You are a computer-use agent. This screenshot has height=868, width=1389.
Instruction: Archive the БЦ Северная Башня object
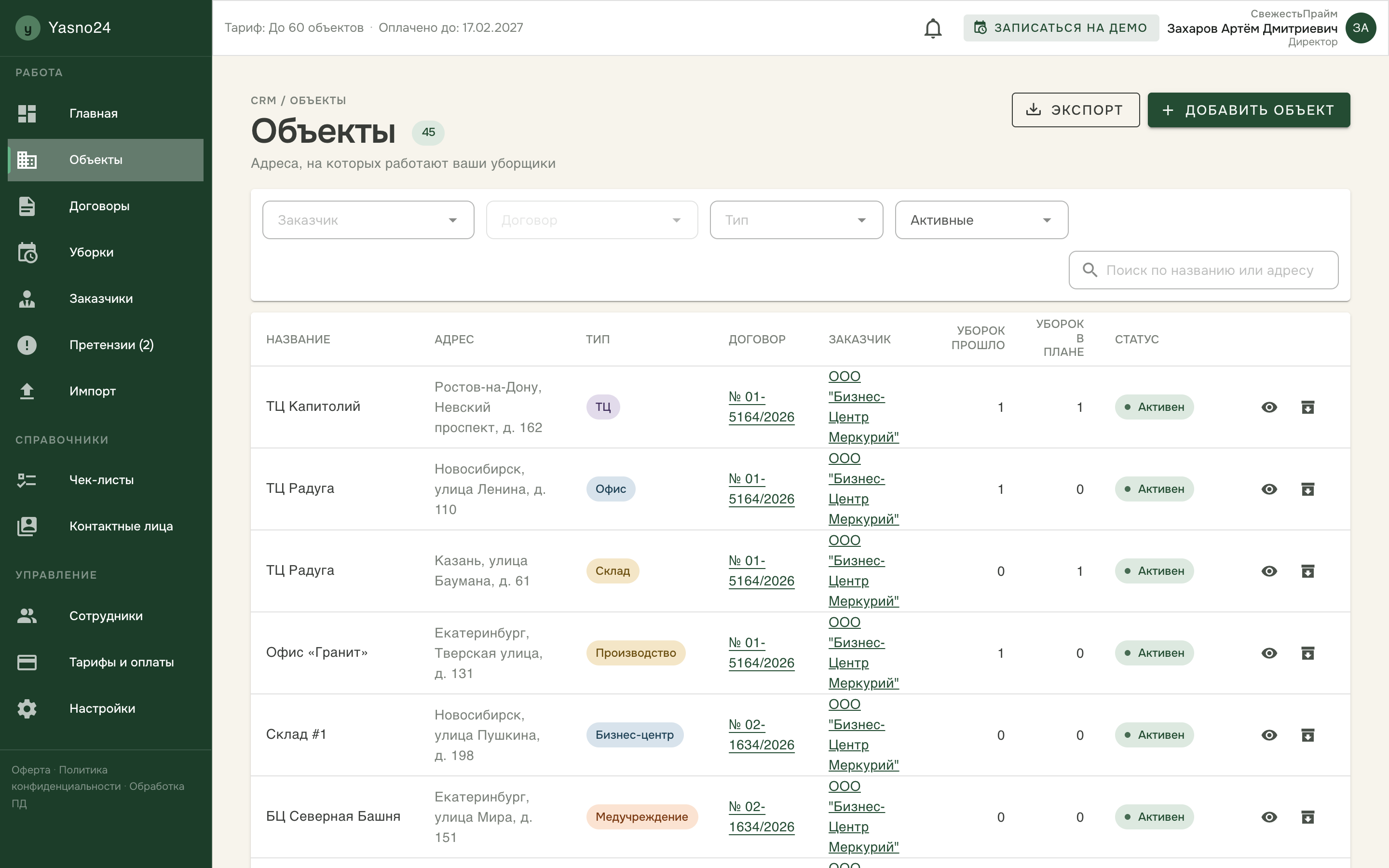point(1307,817)
